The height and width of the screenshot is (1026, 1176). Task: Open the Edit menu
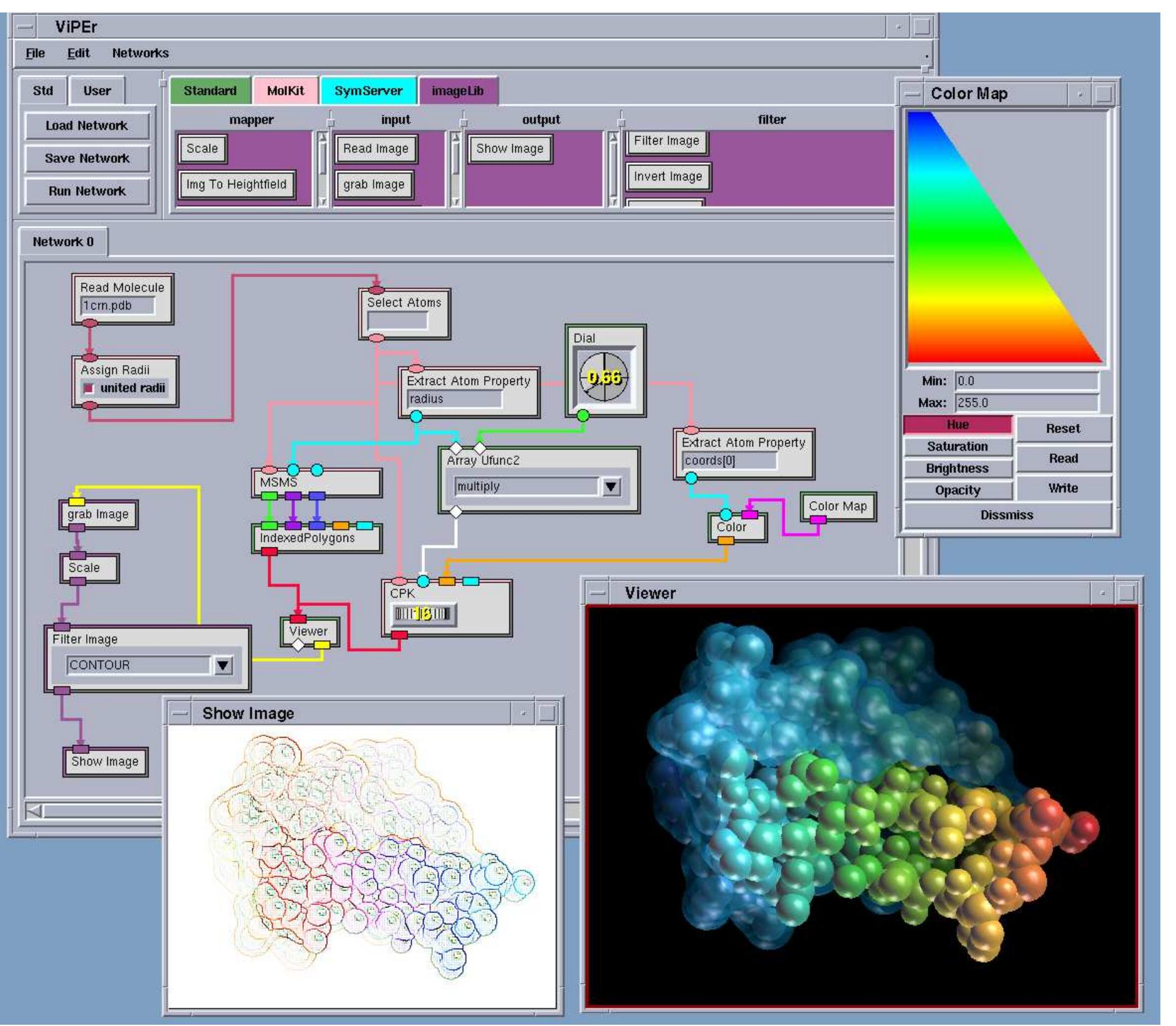coord(78,53)
